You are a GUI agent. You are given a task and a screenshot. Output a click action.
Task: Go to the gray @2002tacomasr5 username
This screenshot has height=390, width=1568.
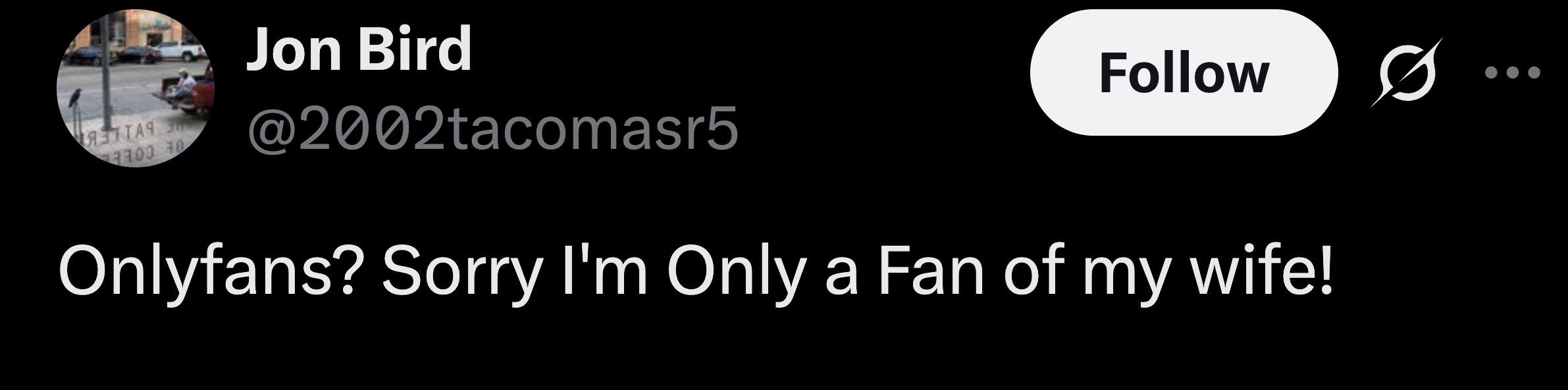[x=492, y=129]
